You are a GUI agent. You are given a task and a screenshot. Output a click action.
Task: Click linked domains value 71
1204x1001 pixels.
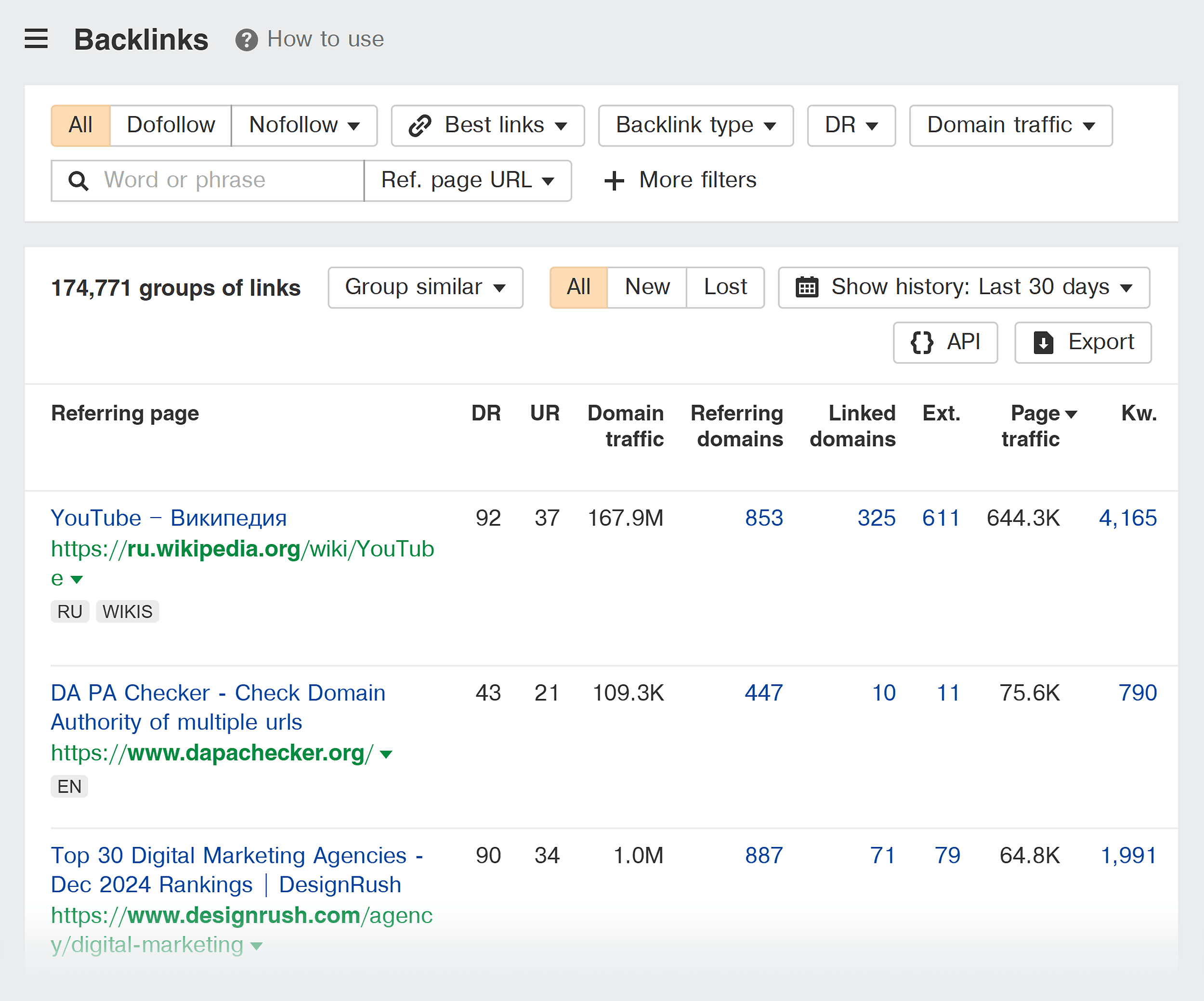[883, 856]
